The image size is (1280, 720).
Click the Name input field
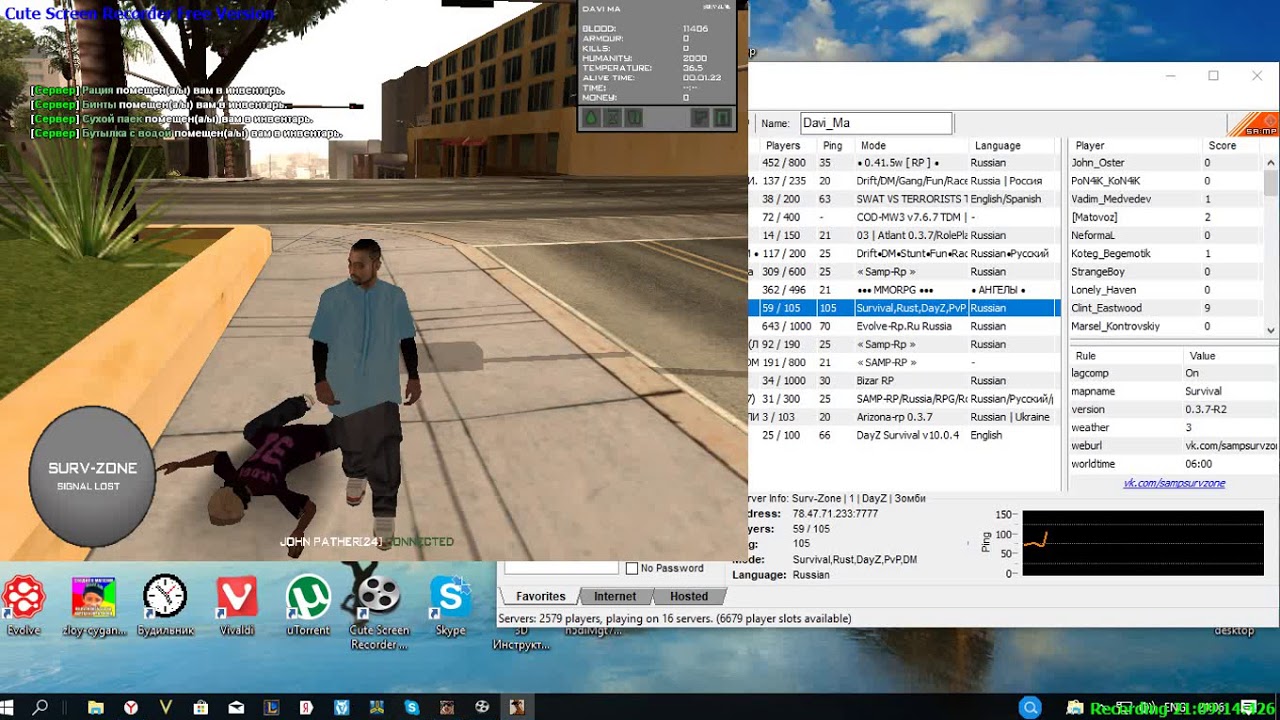pos(875,123)
